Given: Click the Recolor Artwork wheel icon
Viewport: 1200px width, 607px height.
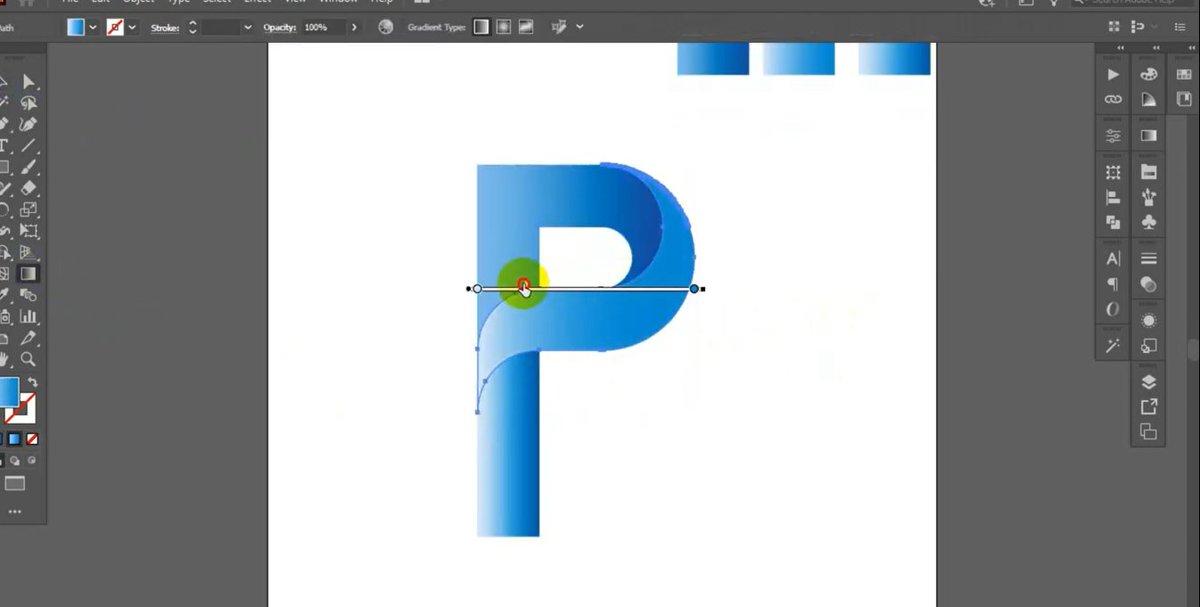Looking at the screenshot, I should pyautogui.click(x=386, y=27).
